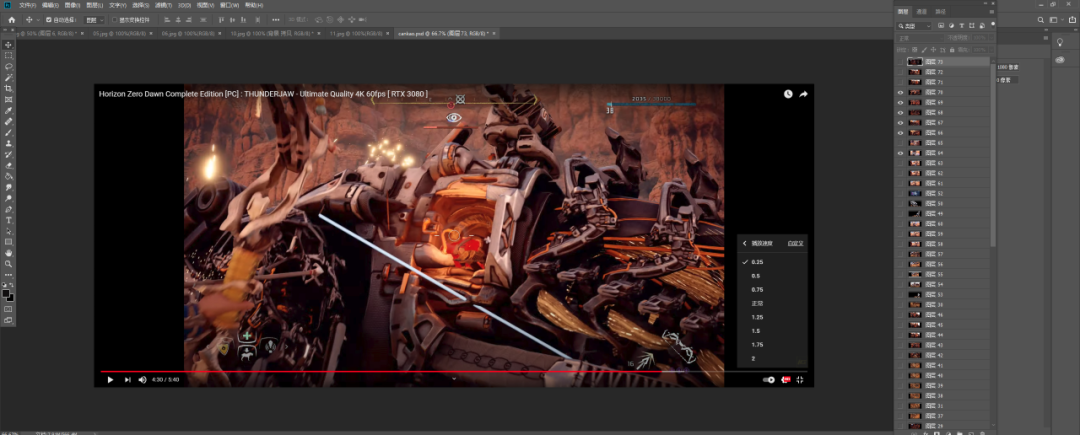
Task: Click Custom (自定义) speed link
Action: [x=795, y=243]
